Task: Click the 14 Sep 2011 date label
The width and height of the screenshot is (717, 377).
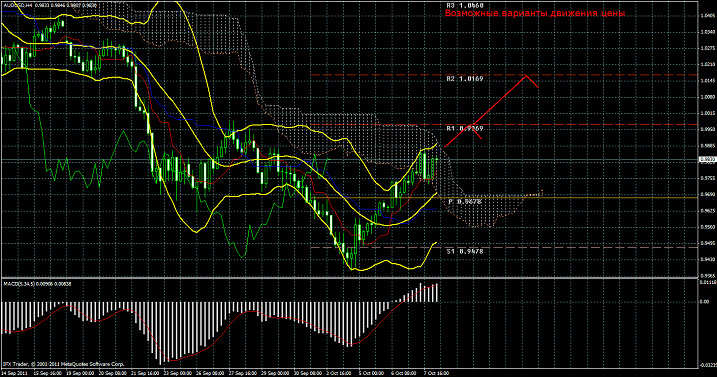Action: coord(15,373)
